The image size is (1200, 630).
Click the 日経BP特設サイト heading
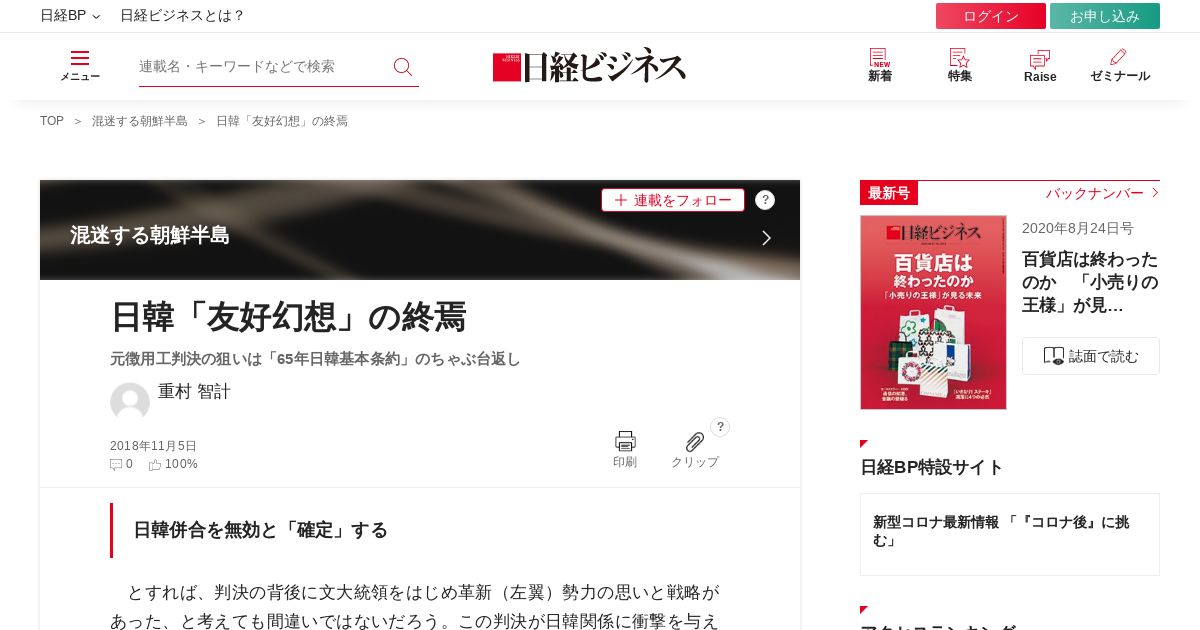pos(931,467)
